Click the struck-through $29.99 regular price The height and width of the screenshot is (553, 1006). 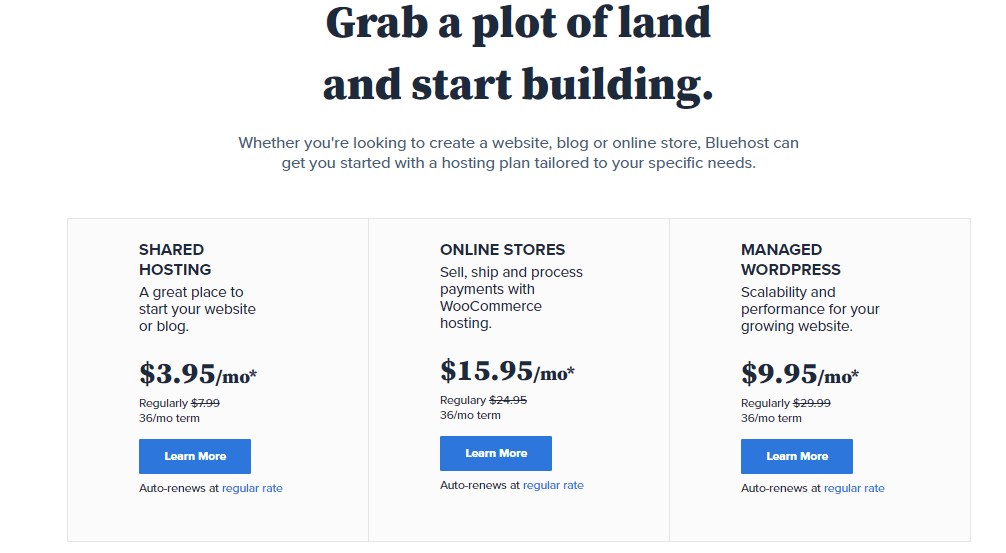(812, 404)
